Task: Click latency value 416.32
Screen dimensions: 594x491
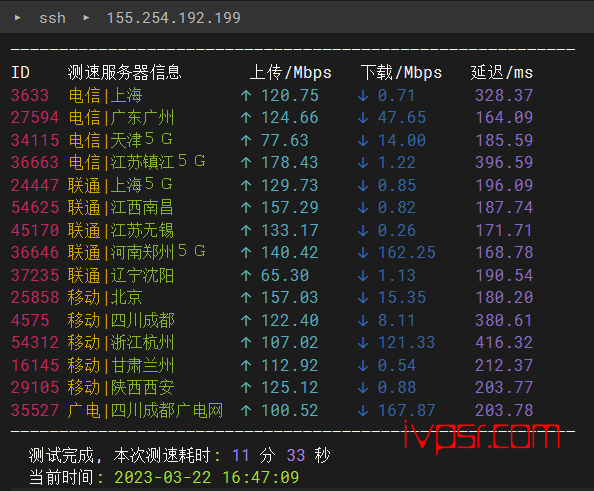Action: [x=504, y=343]
